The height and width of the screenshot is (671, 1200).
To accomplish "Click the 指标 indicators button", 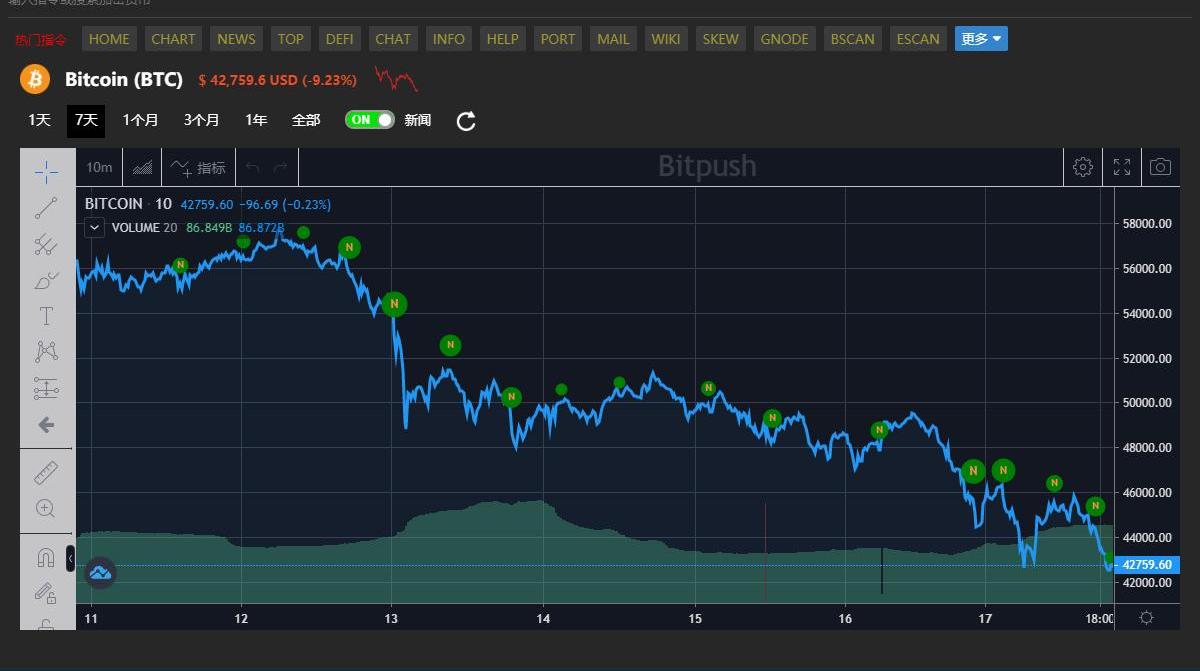I will tap(199, 168).
